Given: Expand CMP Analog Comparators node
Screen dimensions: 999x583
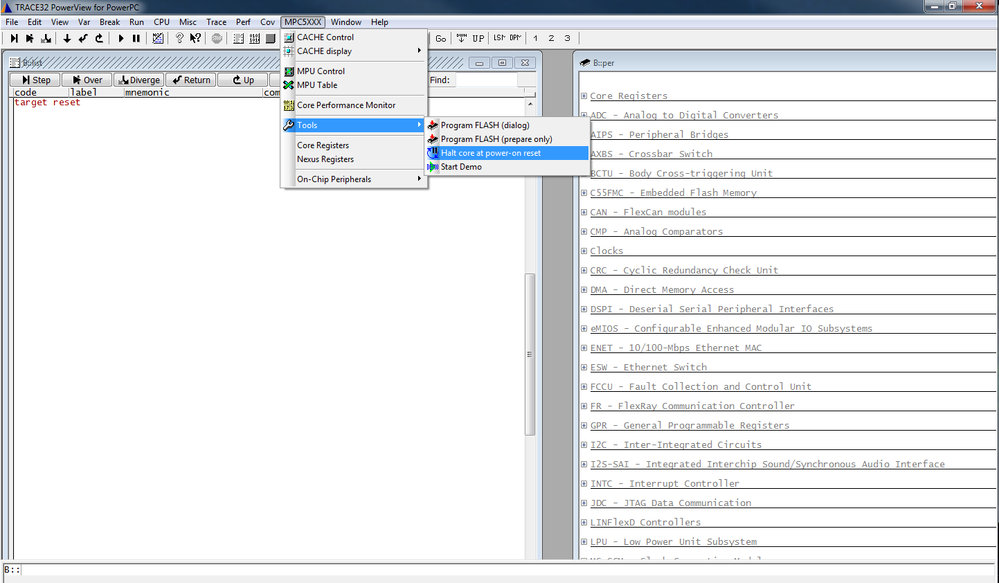Looking at the screenshot, I should 584,231.
